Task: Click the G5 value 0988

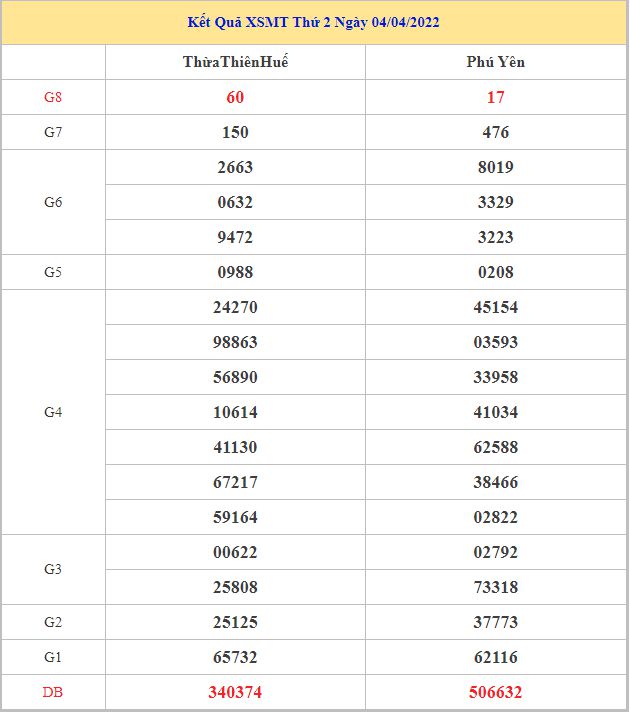Action: click(235, 272)
